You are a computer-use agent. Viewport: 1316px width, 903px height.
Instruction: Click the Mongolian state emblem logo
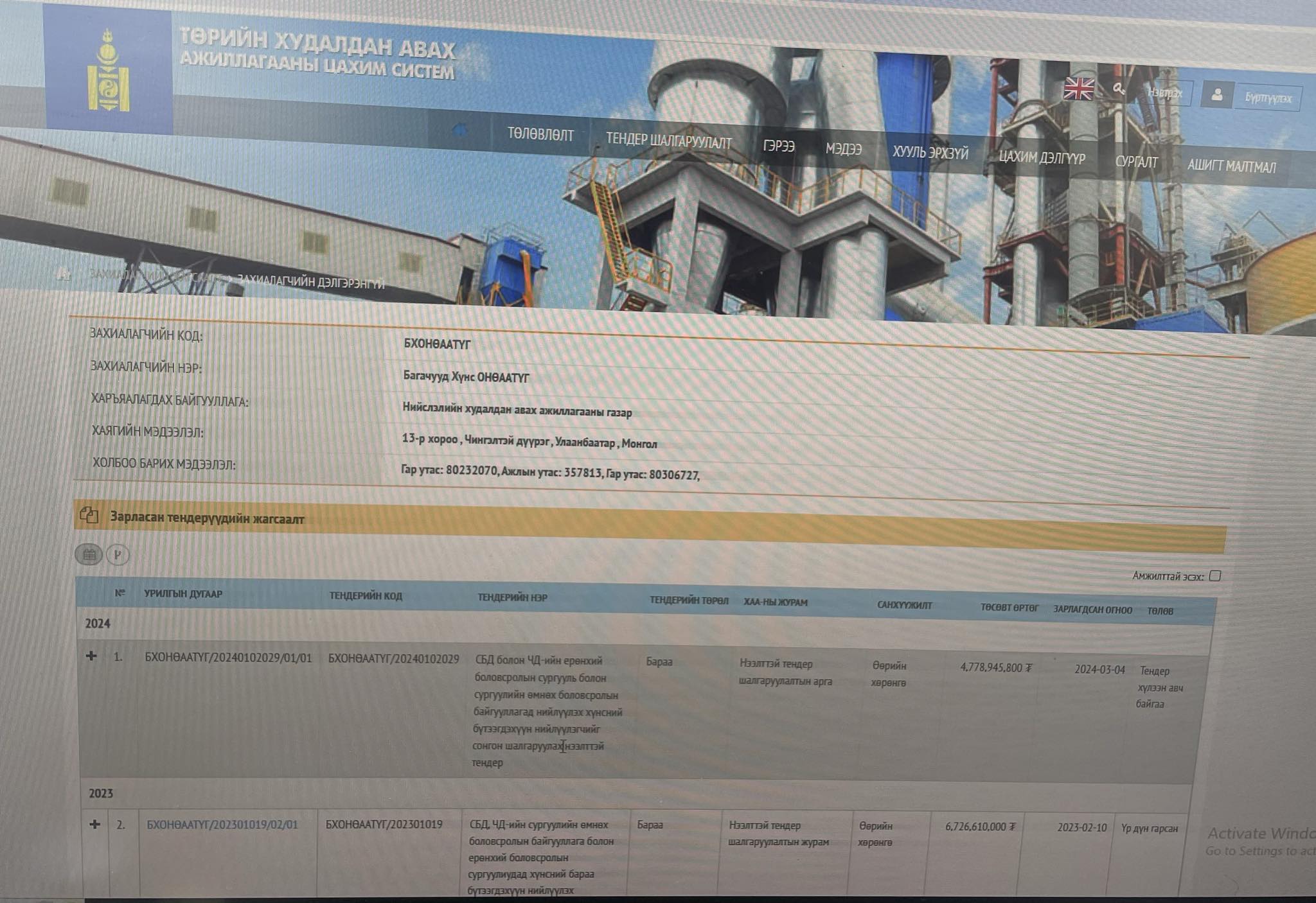pos(108,71)
